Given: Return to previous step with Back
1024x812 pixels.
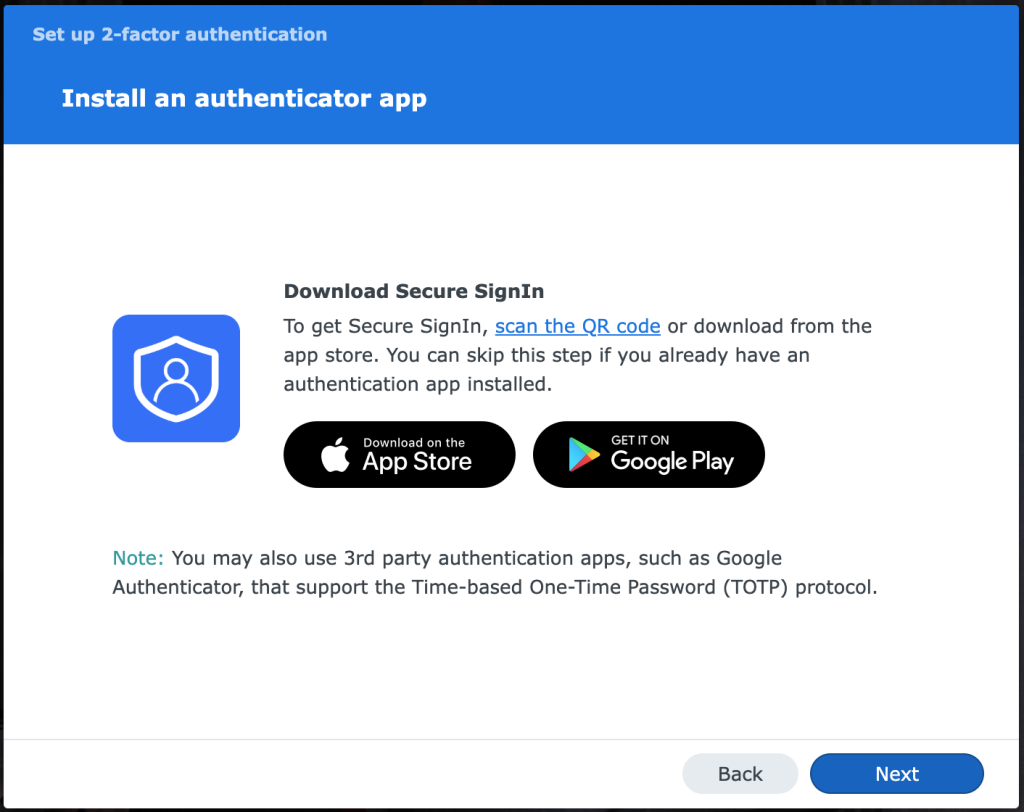Looking at the screenshot, I should [740, 773].
